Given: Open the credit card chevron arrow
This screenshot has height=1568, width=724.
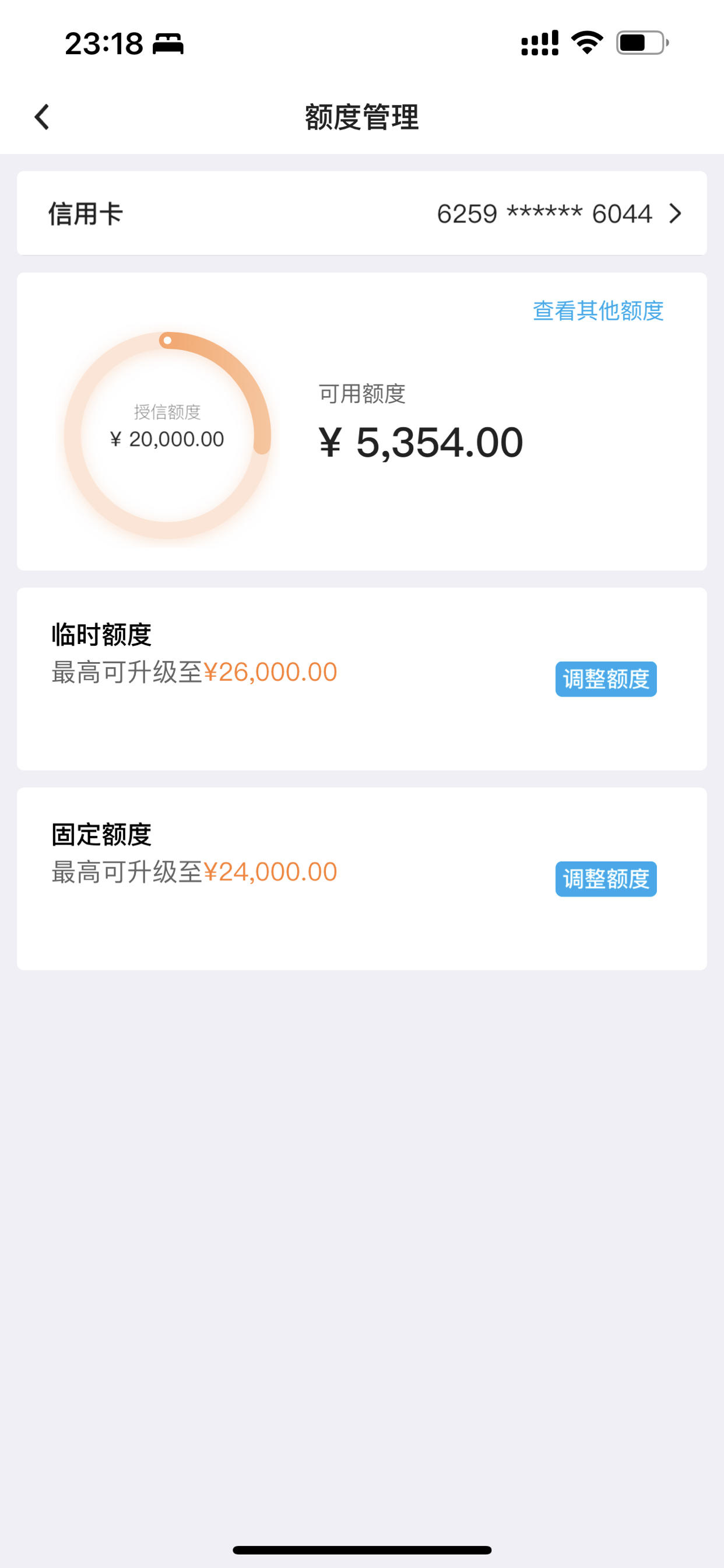Looking at the screenshot, I should click(674, 213).
